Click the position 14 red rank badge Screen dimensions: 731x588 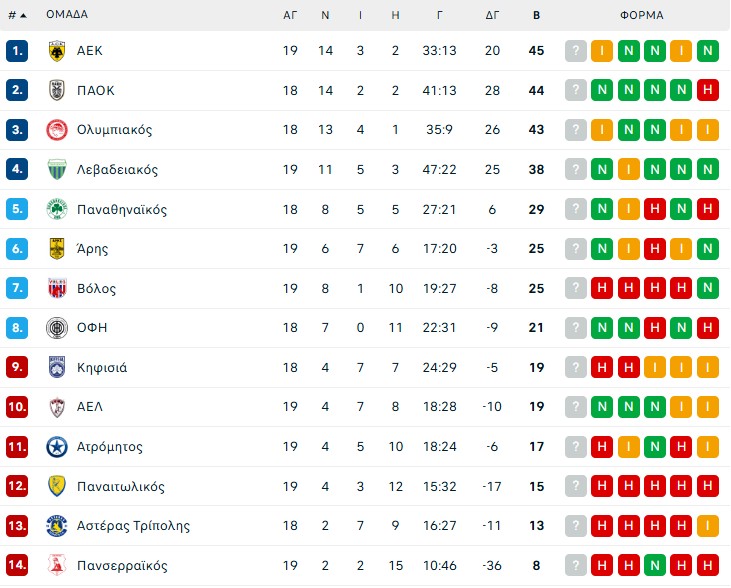coord(17,566)
